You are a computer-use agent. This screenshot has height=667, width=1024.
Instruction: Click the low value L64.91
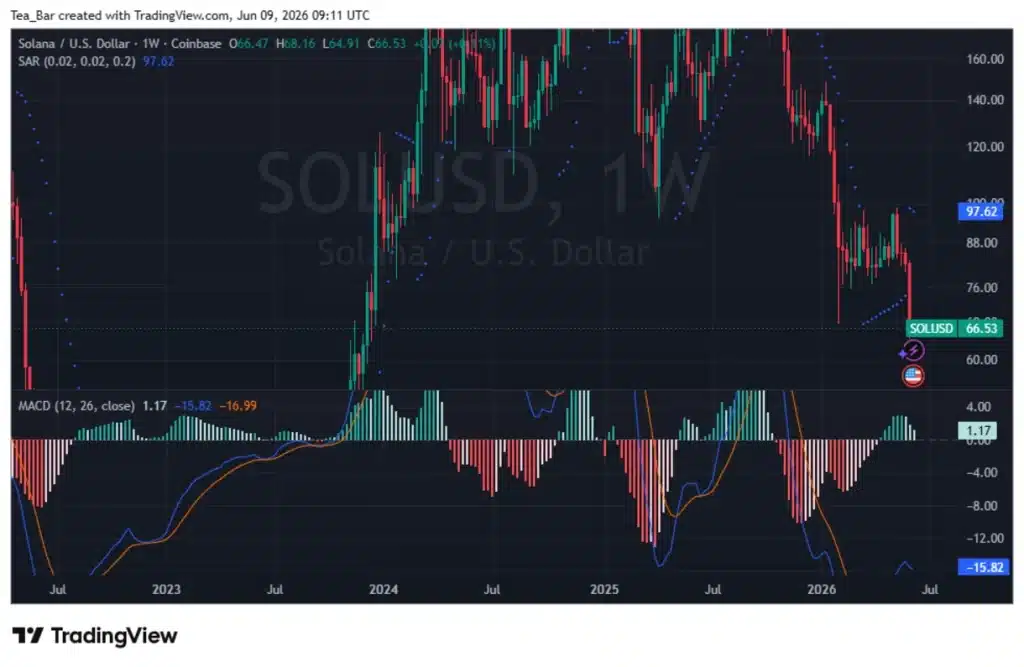tap(341, 44)
